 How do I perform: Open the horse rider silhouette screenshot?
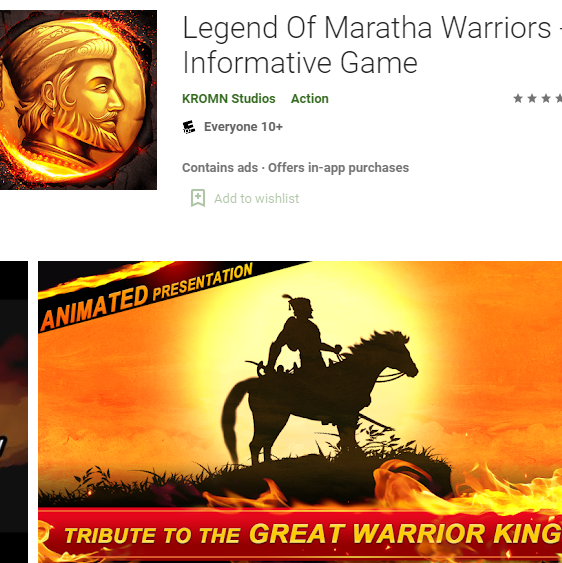click(x=300, y=412)
